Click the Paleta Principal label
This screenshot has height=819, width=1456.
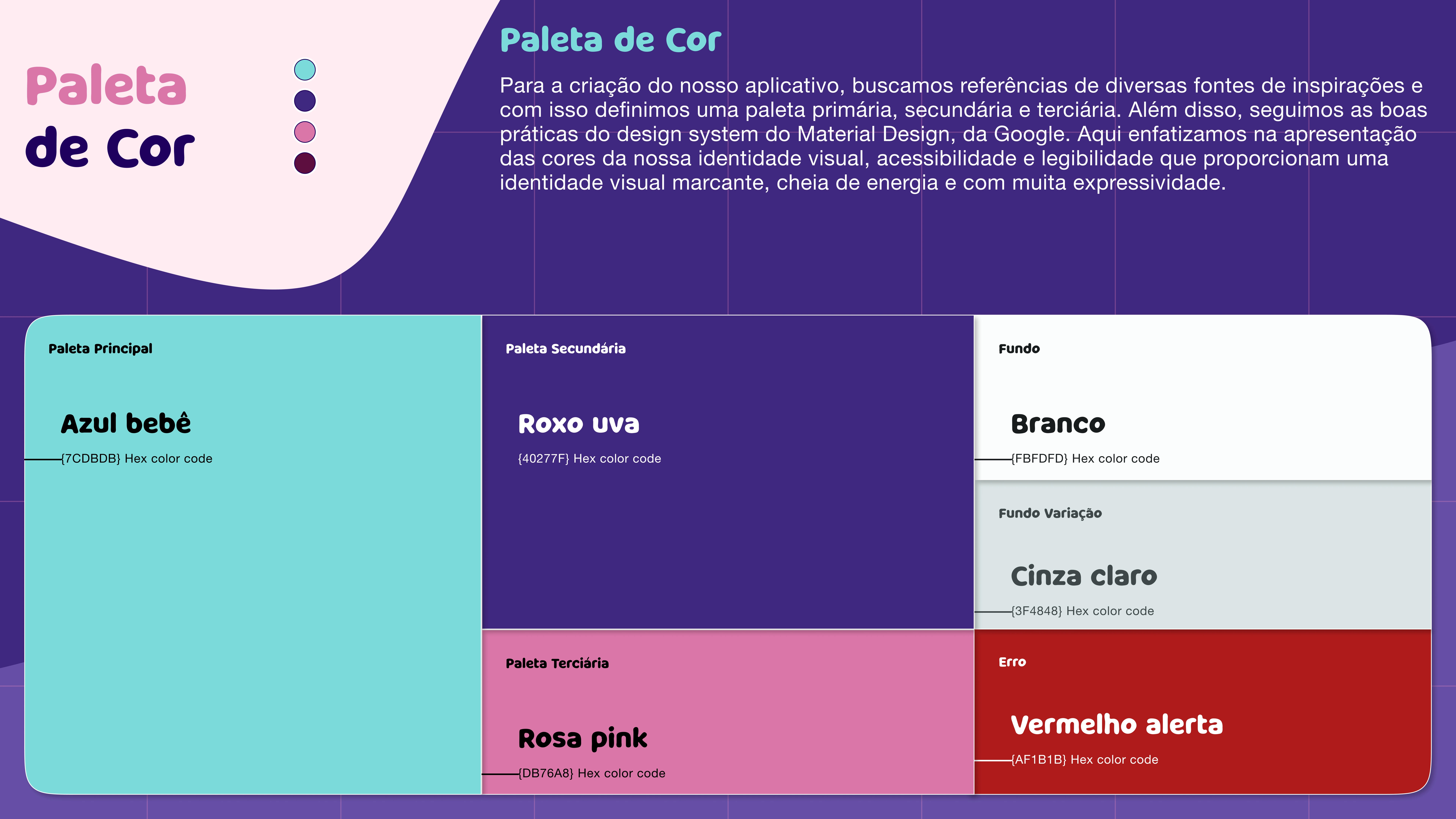click(x=100, y=349)
